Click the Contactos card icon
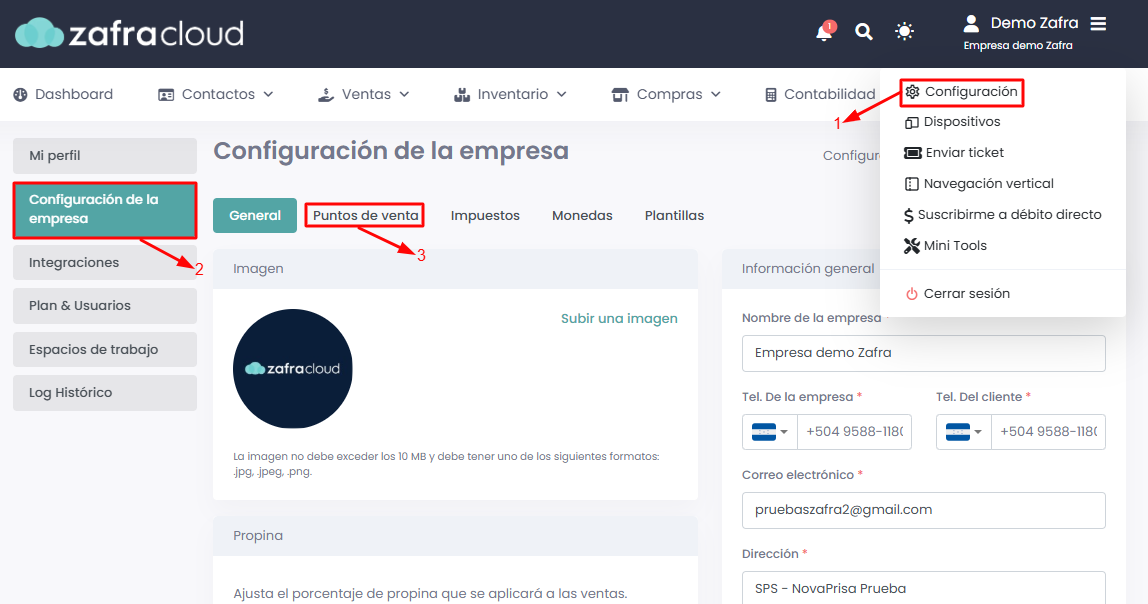 point(166,94)
